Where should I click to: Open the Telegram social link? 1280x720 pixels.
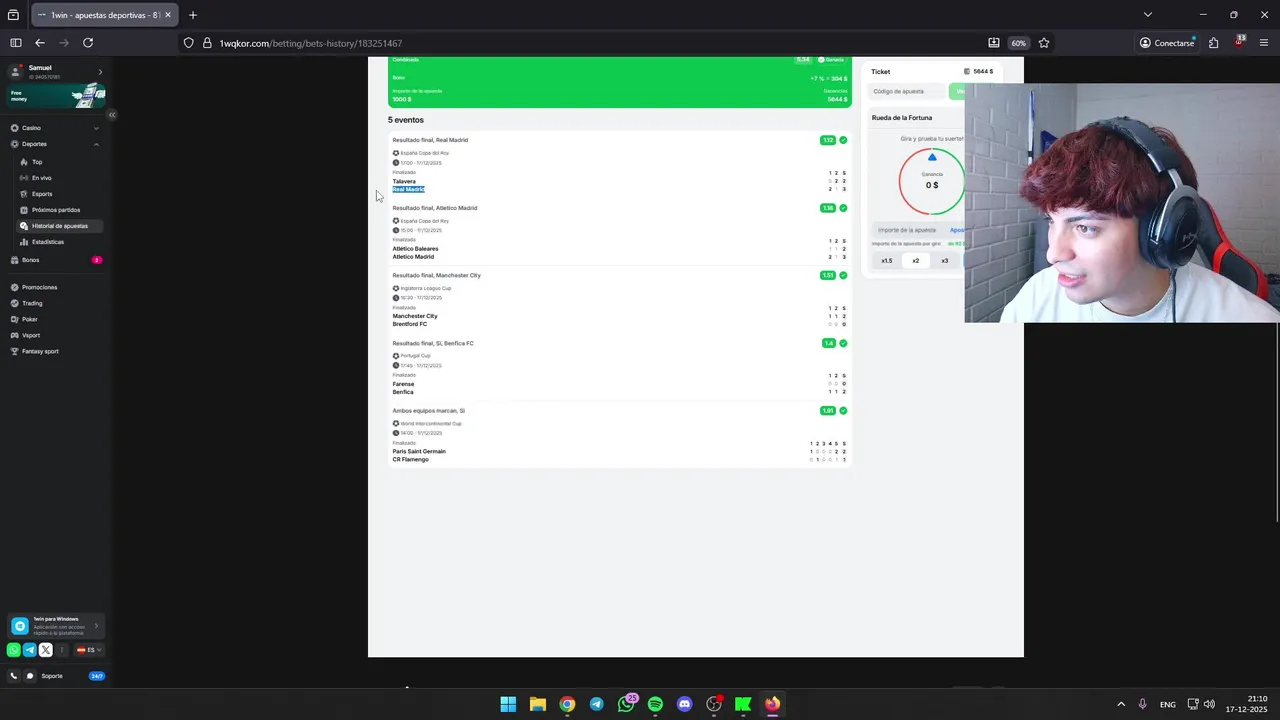coord(29,650)
